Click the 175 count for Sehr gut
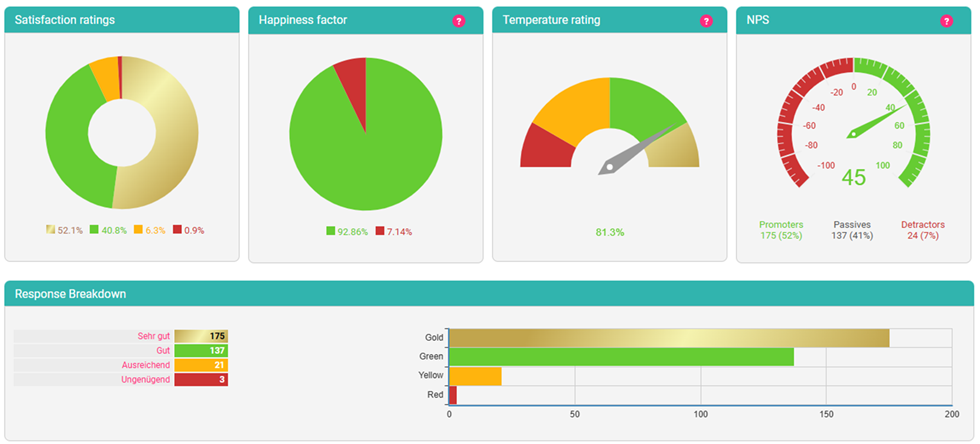Image resolution: width=980 pixels, height=444 pixels. 201,336
